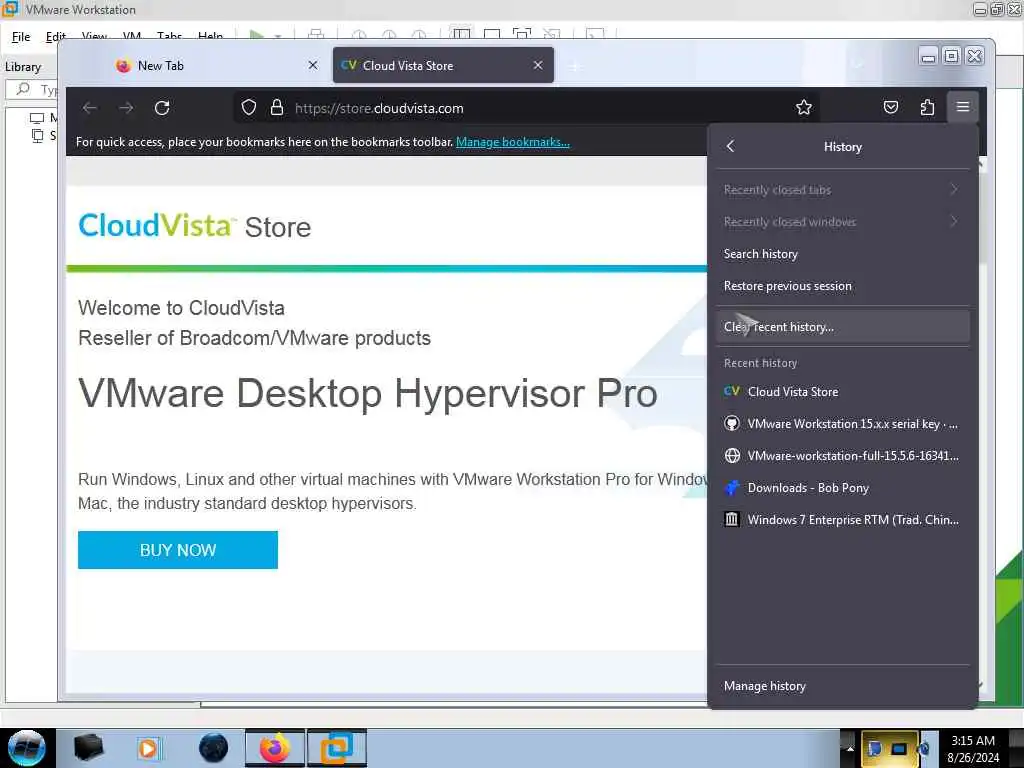Open VMware Workstation 15.x.x serial key entry
Screen dimensions: 1024x768
click(x=842, y=424)
